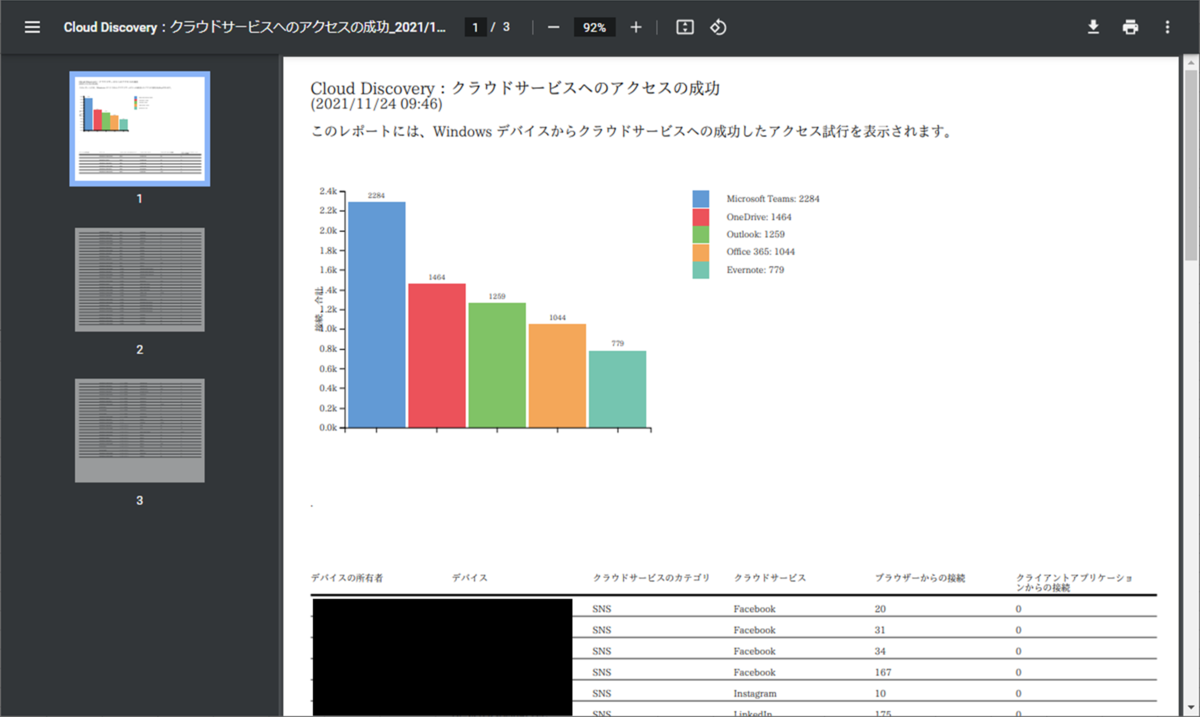
Task: Select the page 3 thumbnail
Action: point(139,430)
